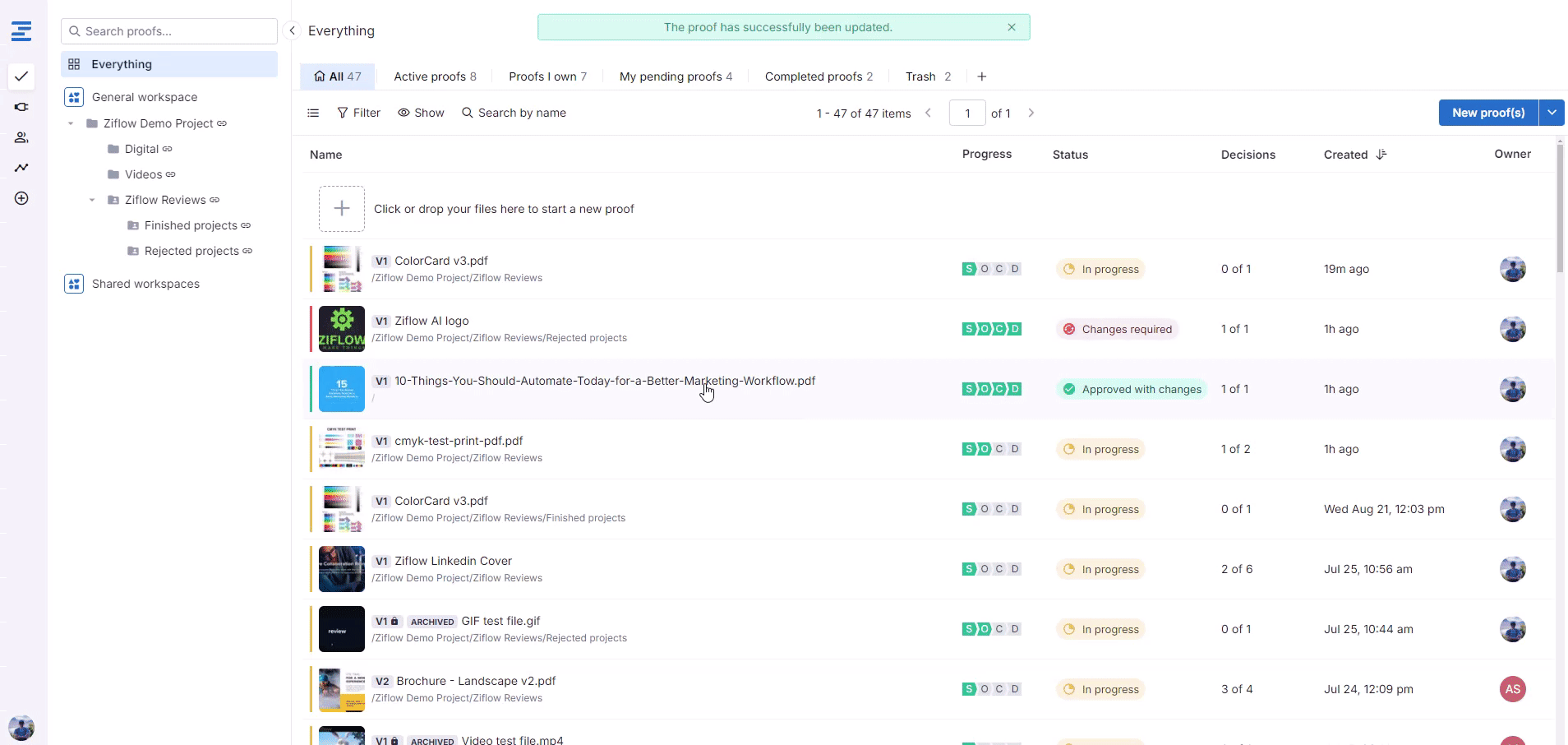This screenshot has width=1568, height=745.
Task: Open Shared workspaces
Action: click(145, 284)
